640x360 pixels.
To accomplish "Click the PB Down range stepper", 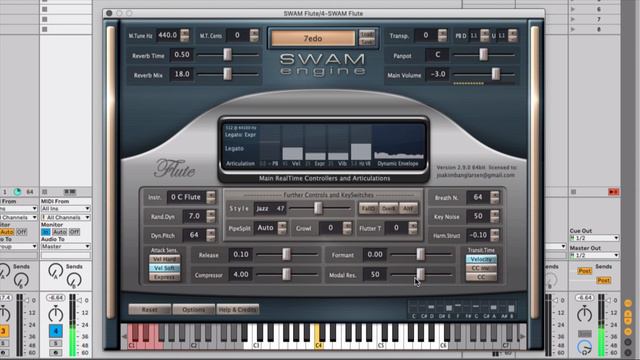I will coord(484,36).
